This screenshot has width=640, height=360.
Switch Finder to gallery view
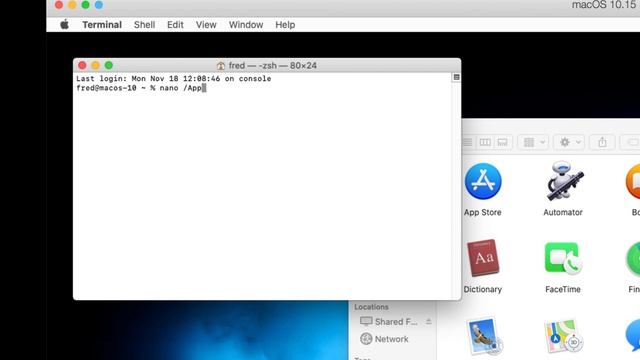pos(502,142)
